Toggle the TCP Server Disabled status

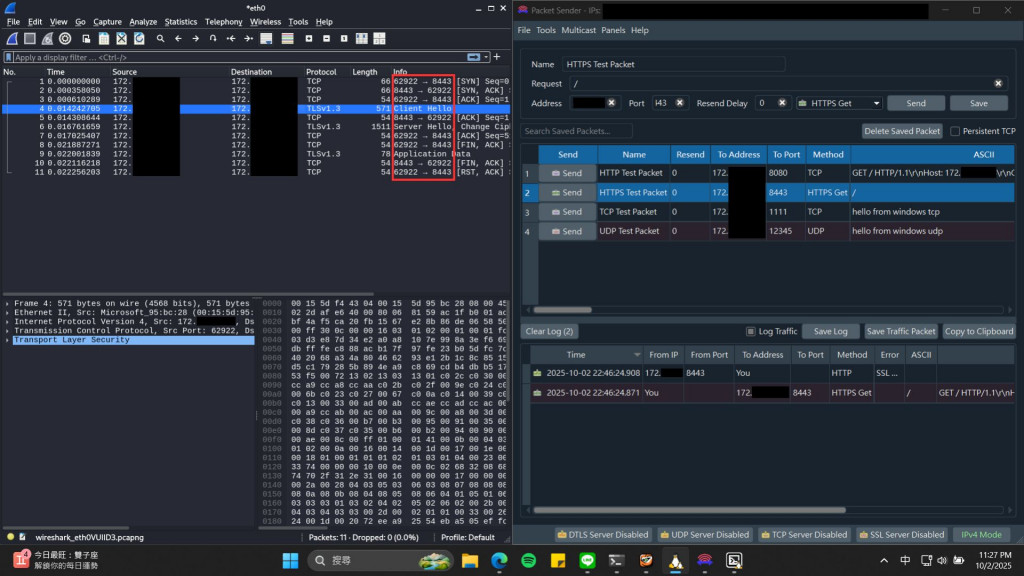coord(805,535)
